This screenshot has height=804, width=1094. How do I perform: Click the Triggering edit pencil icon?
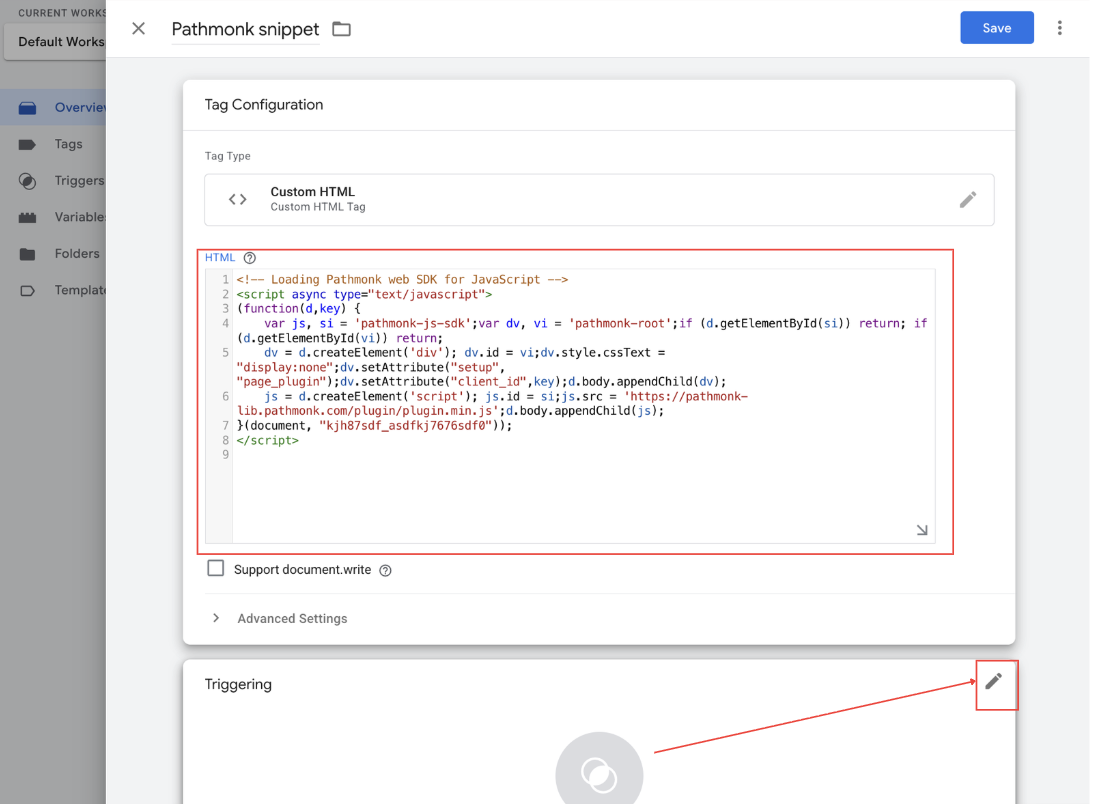pos(994,681)
